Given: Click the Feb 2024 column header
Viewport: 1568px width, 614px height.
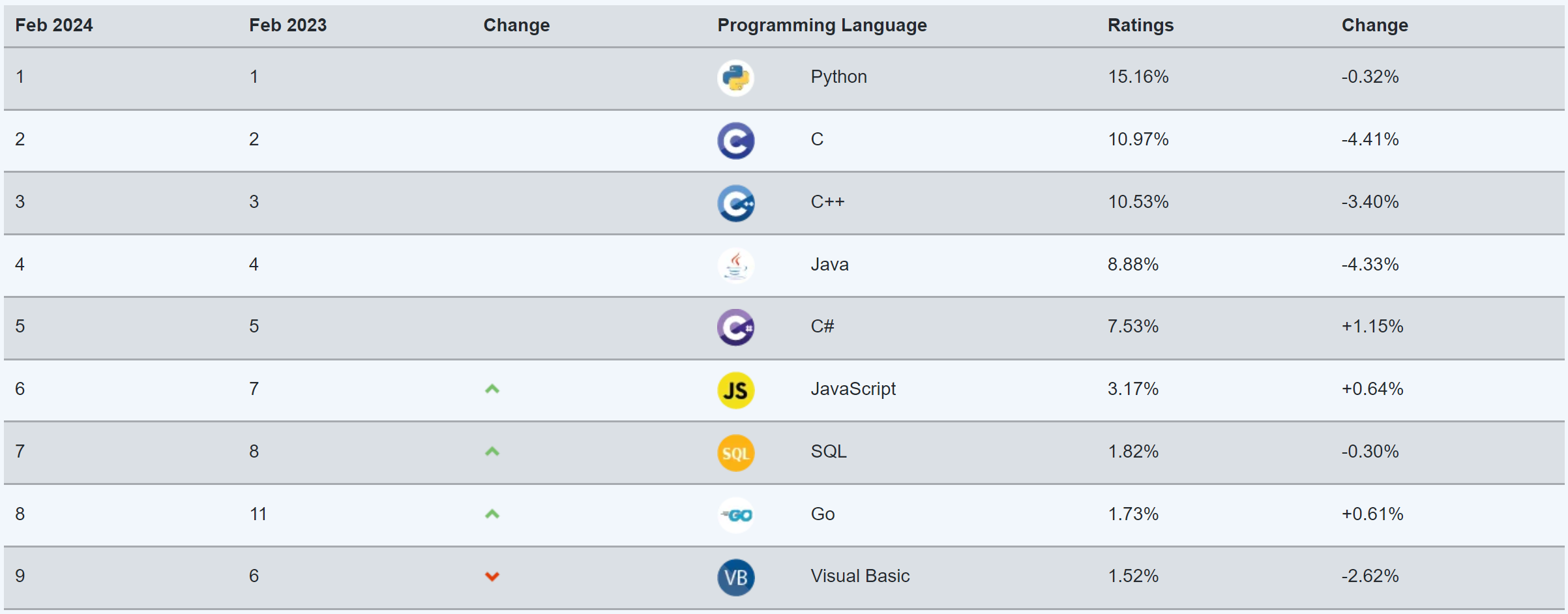Looking at the screenshot, I should click(54, 25).
